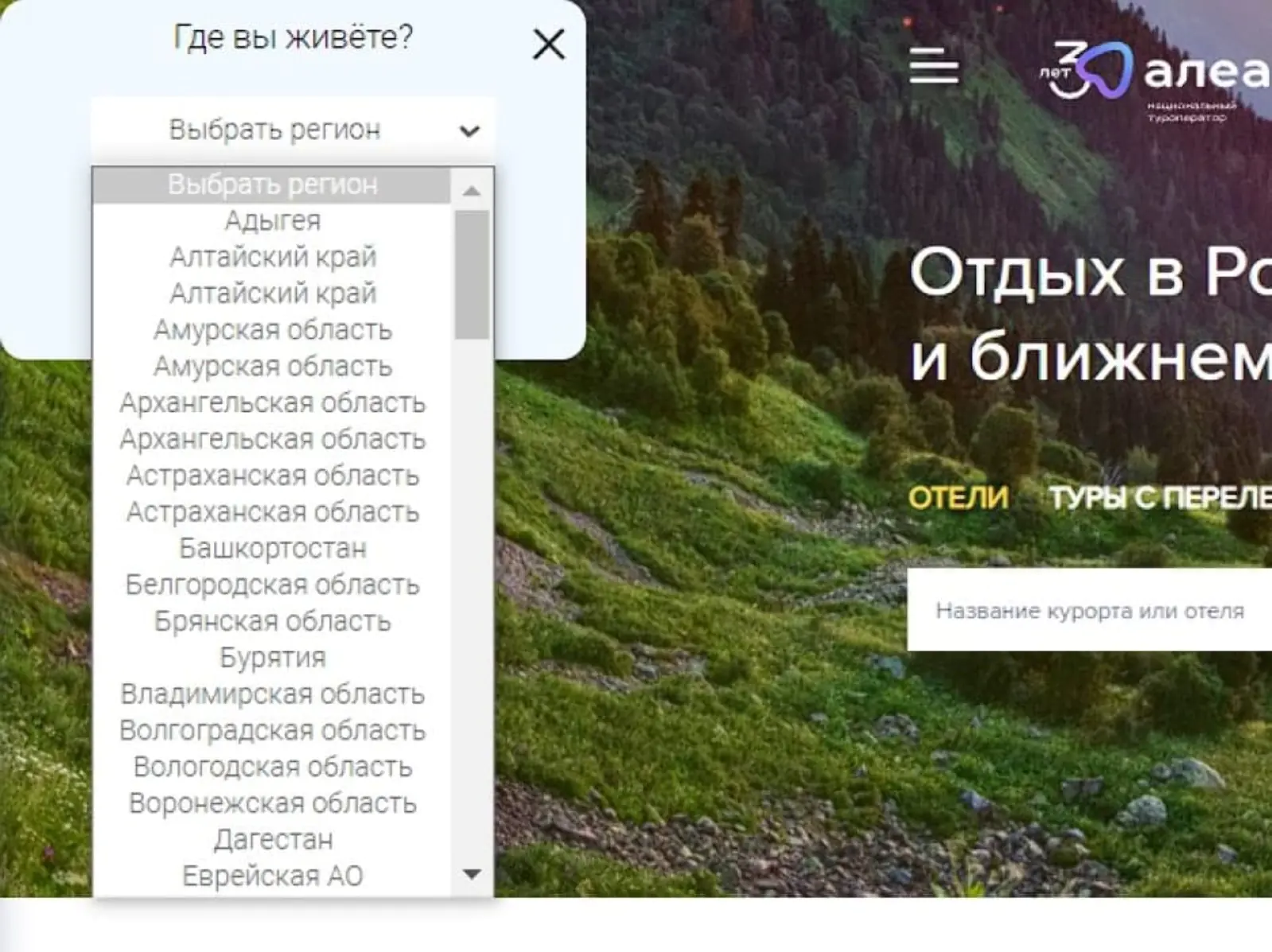Expand the 'Выбрать регион' dropdown arrow

point(470,130)
